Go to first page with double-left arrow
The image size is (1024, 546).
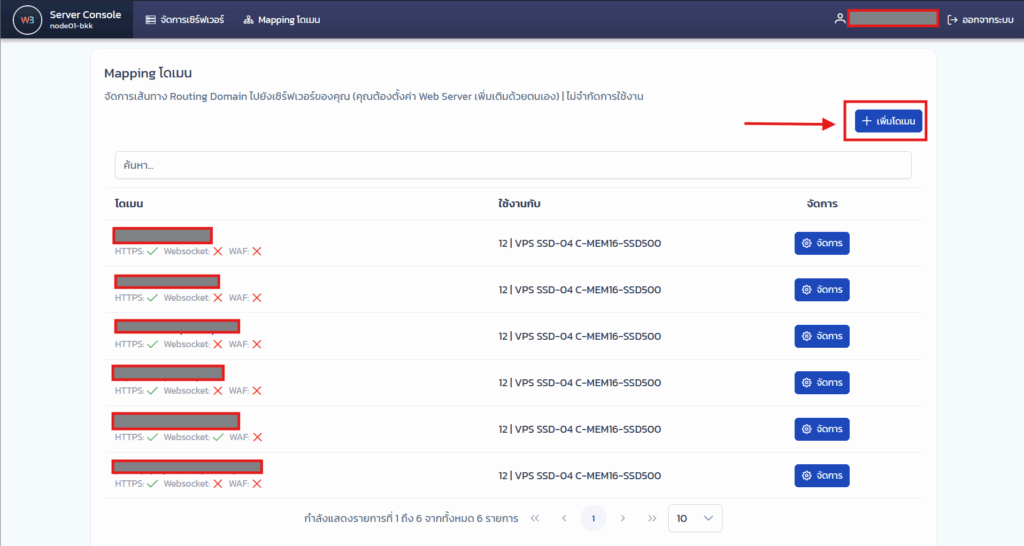[535, 518]
